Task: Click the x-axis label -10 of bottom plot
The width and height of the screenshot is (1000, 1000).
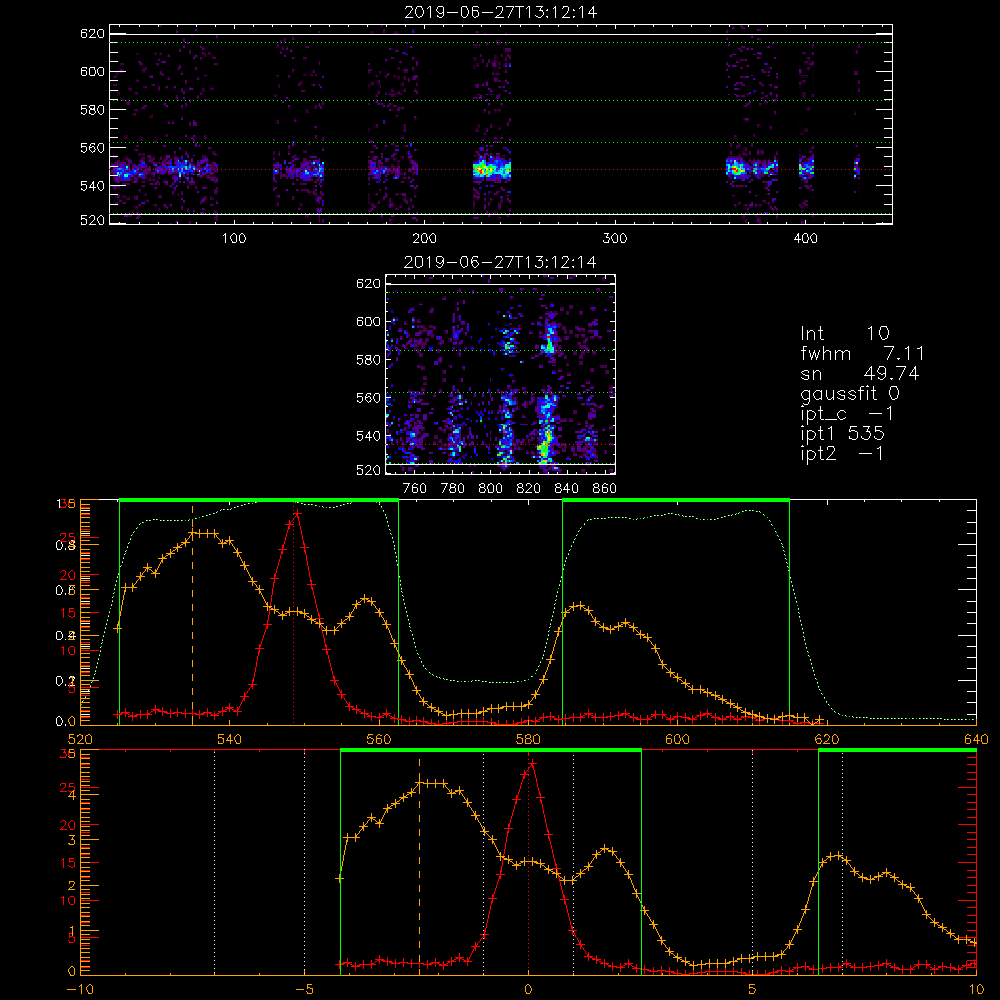Action: click(80, 990)
